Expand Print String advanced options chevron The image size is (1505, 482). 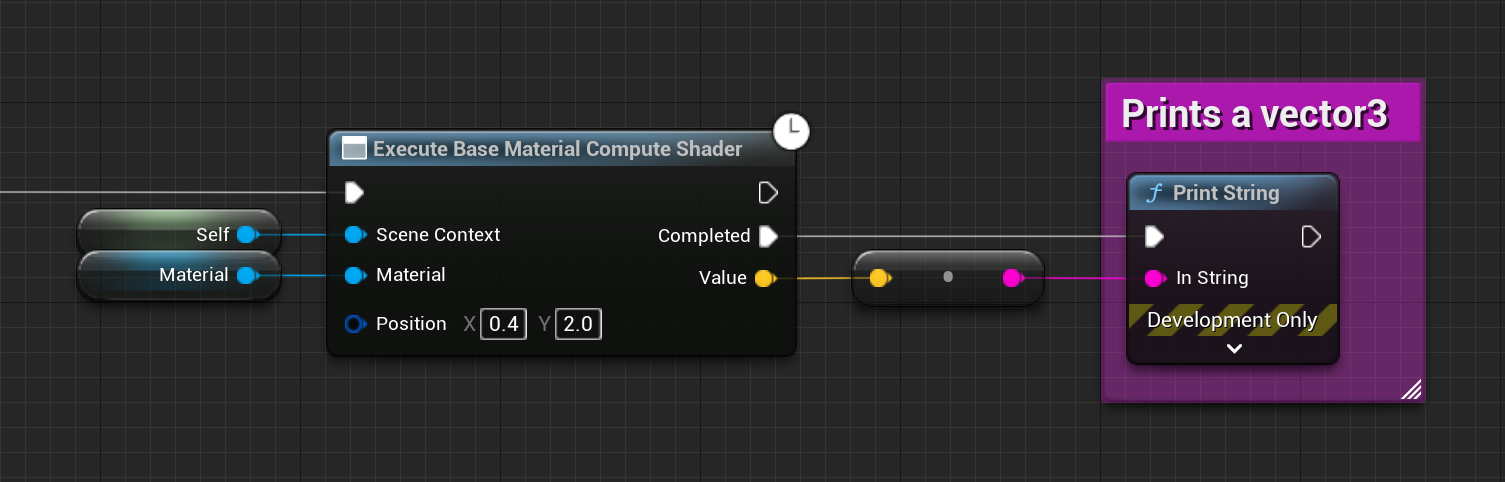[1234, 349]
